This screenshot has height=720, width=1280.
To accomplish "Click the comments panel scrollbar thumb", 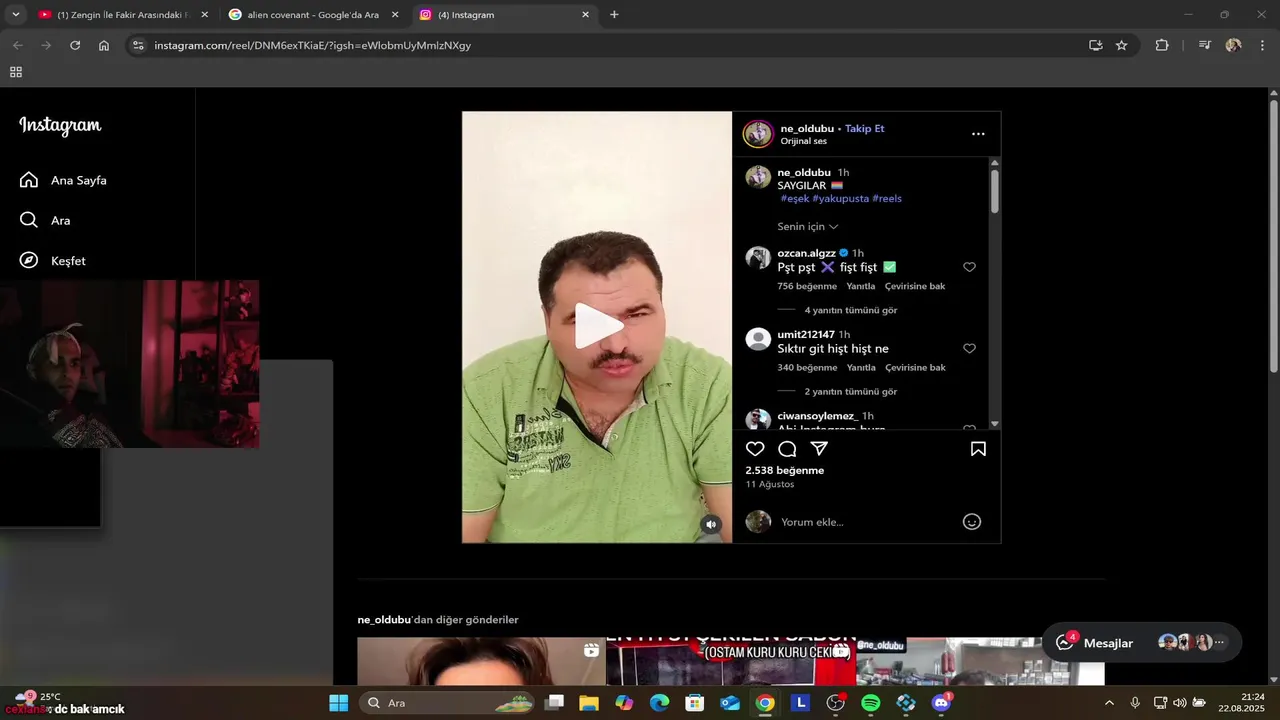I will (995, 190).
